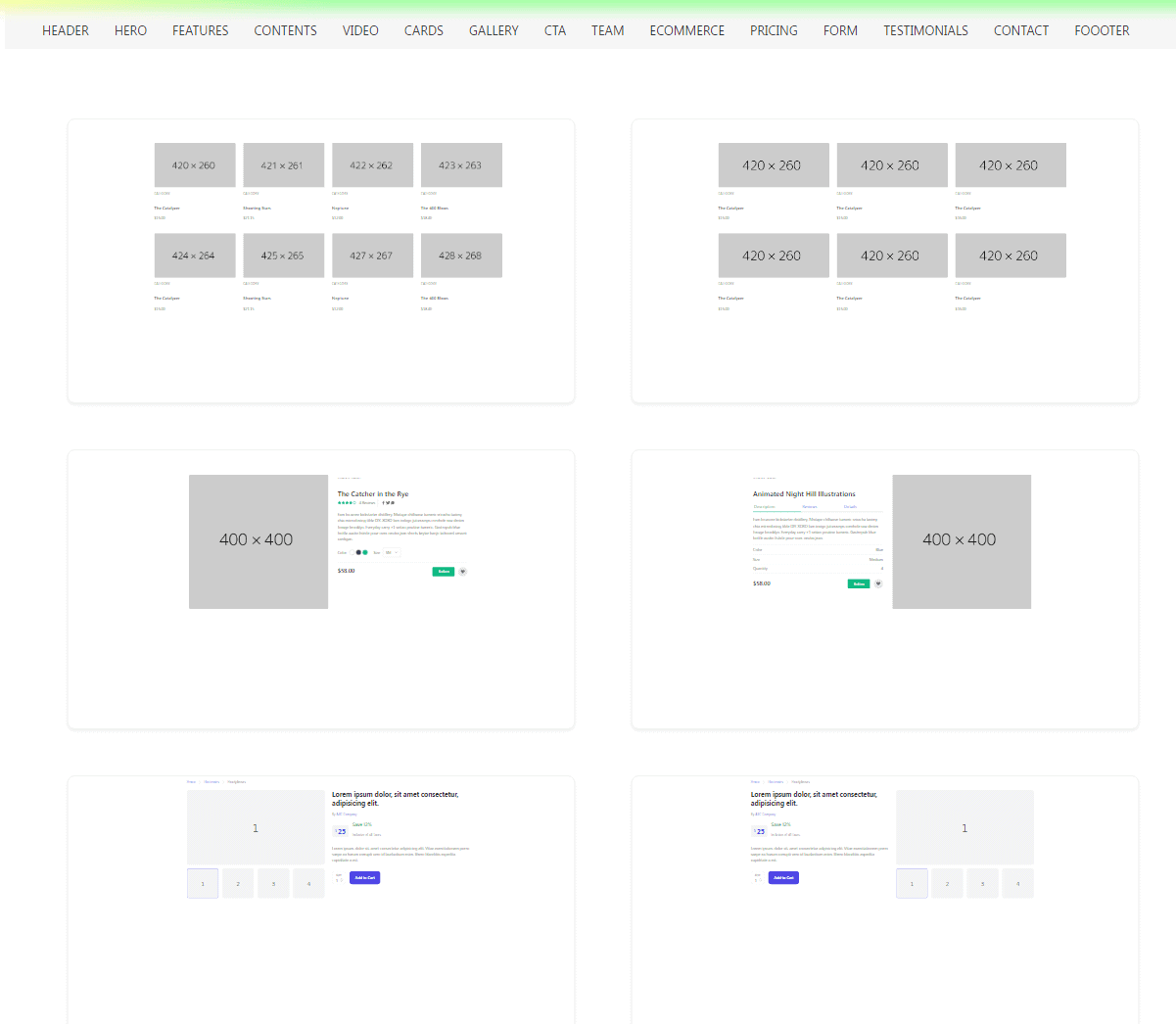Open the FORM section

tap(840, 30)
